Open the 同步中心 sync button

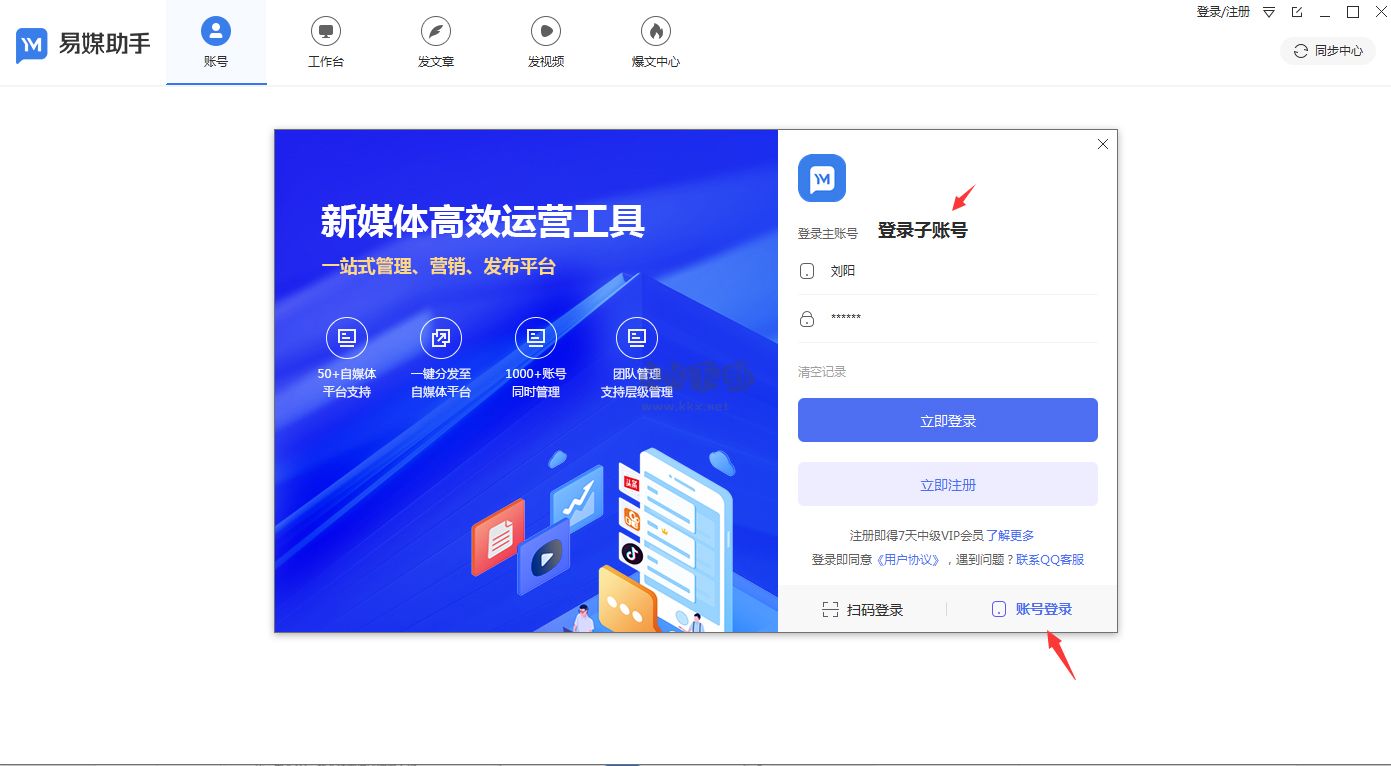[x=1328, y=51]
